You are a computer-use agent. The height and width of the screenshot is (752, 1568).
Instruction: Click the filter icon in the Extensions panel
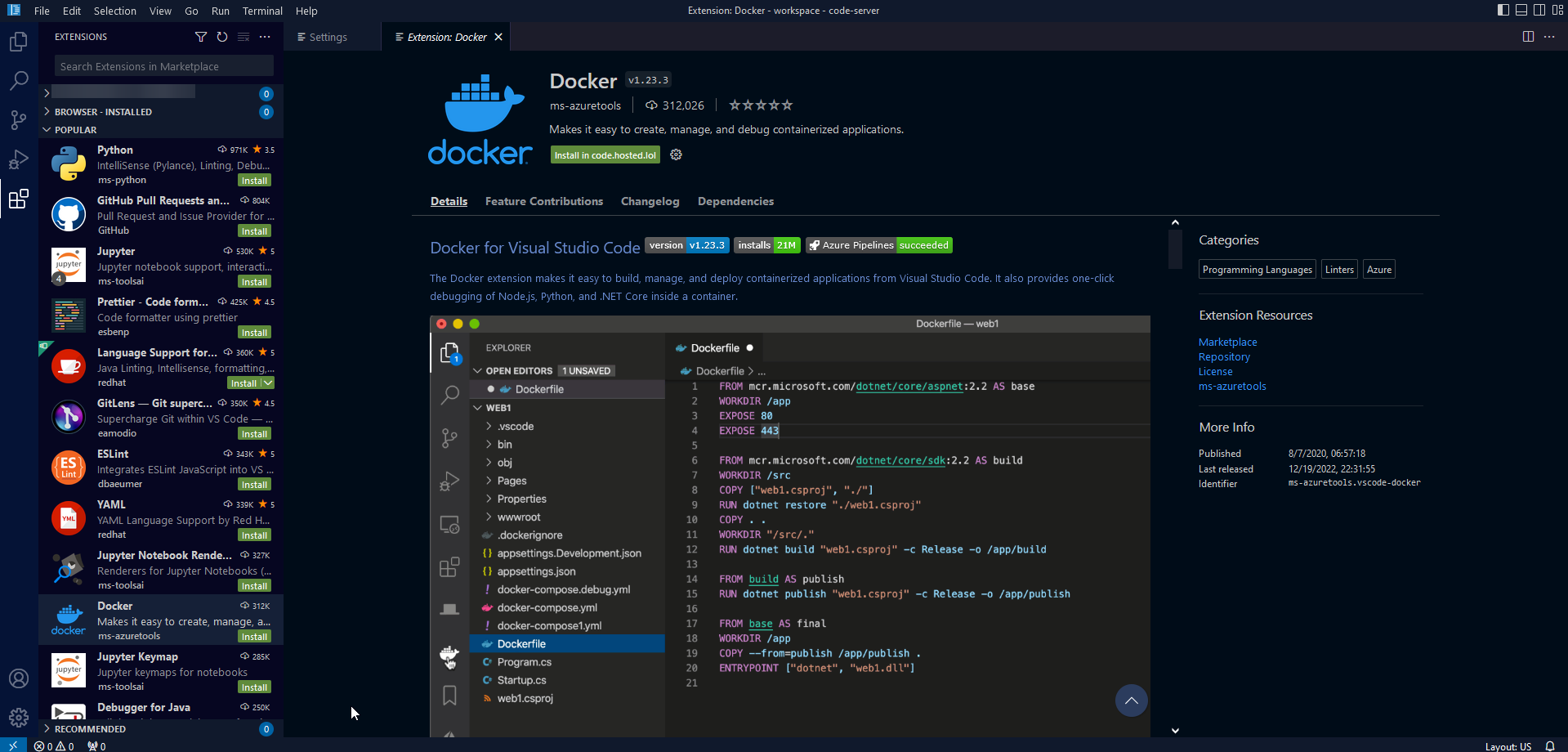pyautogui.click(x=201, y=37)
